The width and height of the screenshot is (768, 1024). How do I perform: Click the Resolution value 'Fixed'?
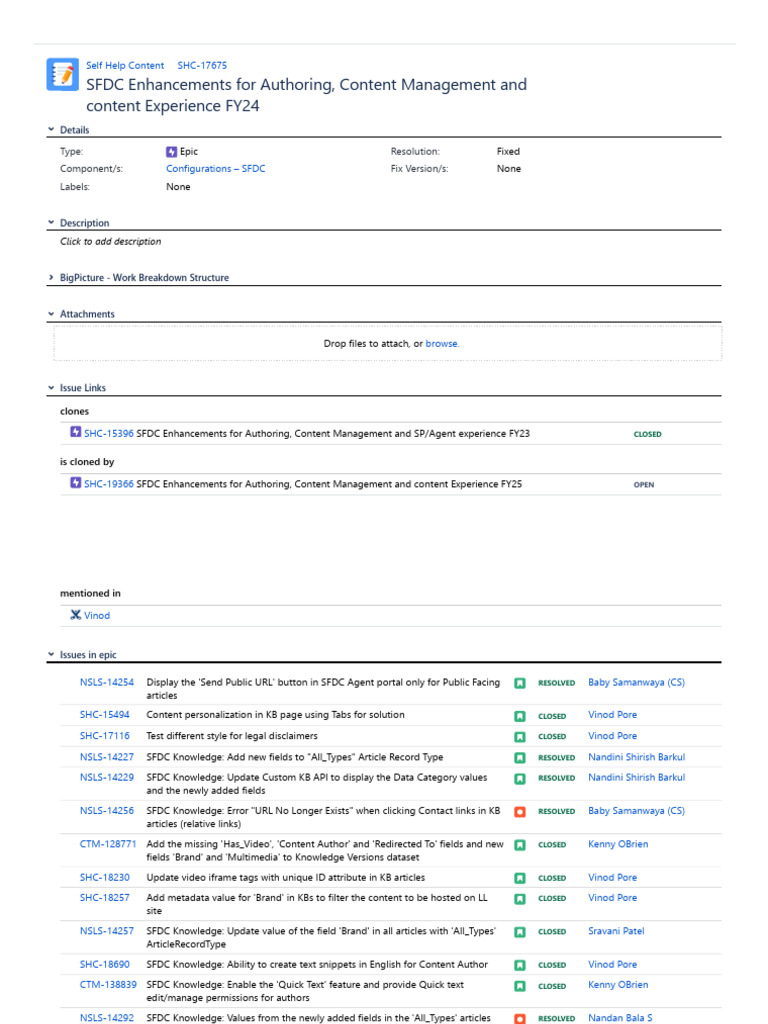508,152
